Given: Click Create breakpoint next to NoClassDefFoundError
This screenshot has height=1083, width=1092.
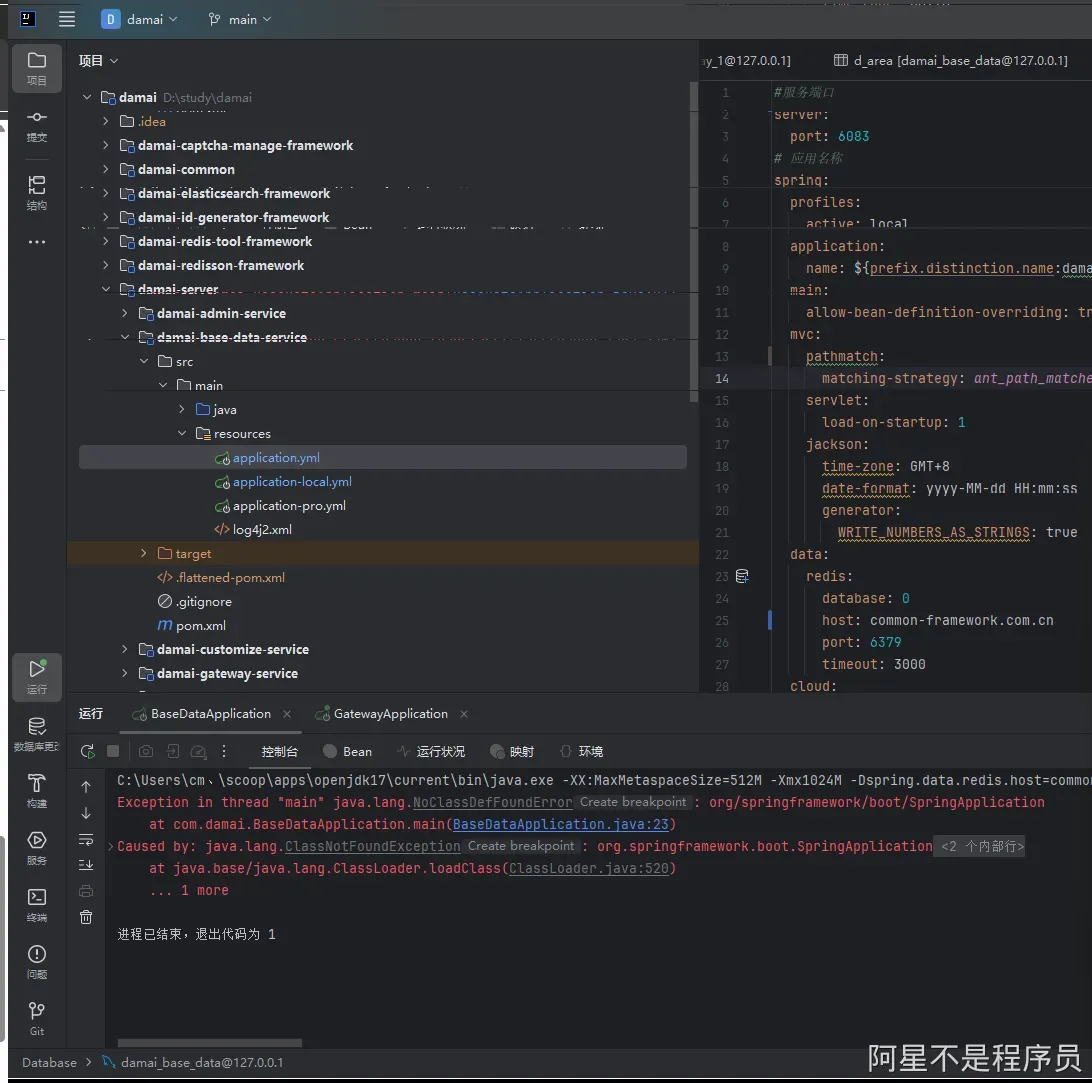Looking at the screenshot, I should [x=633, y=802].
